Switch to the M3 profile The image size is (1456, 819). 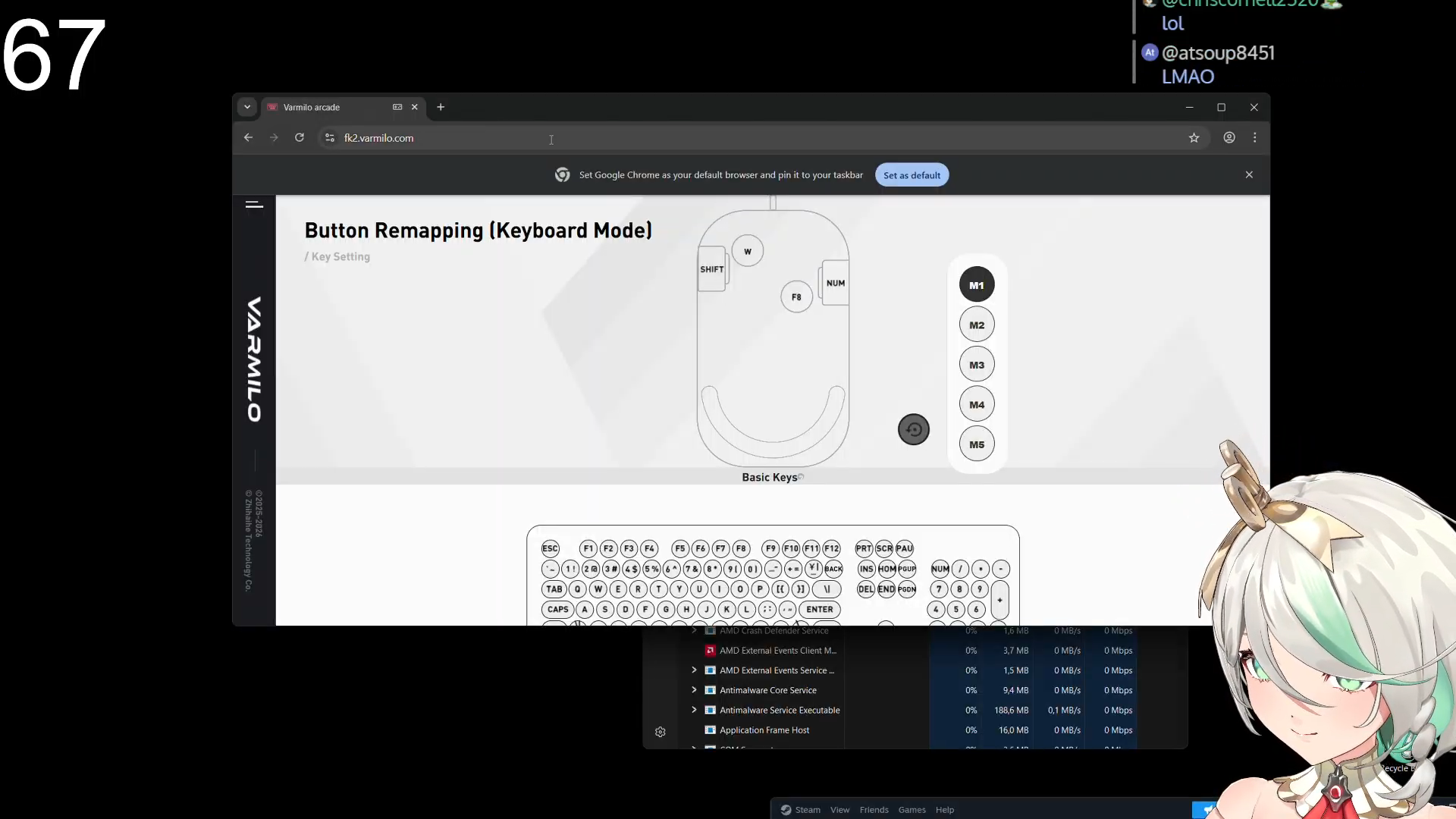pyautogui.click(x=976, y=365)
